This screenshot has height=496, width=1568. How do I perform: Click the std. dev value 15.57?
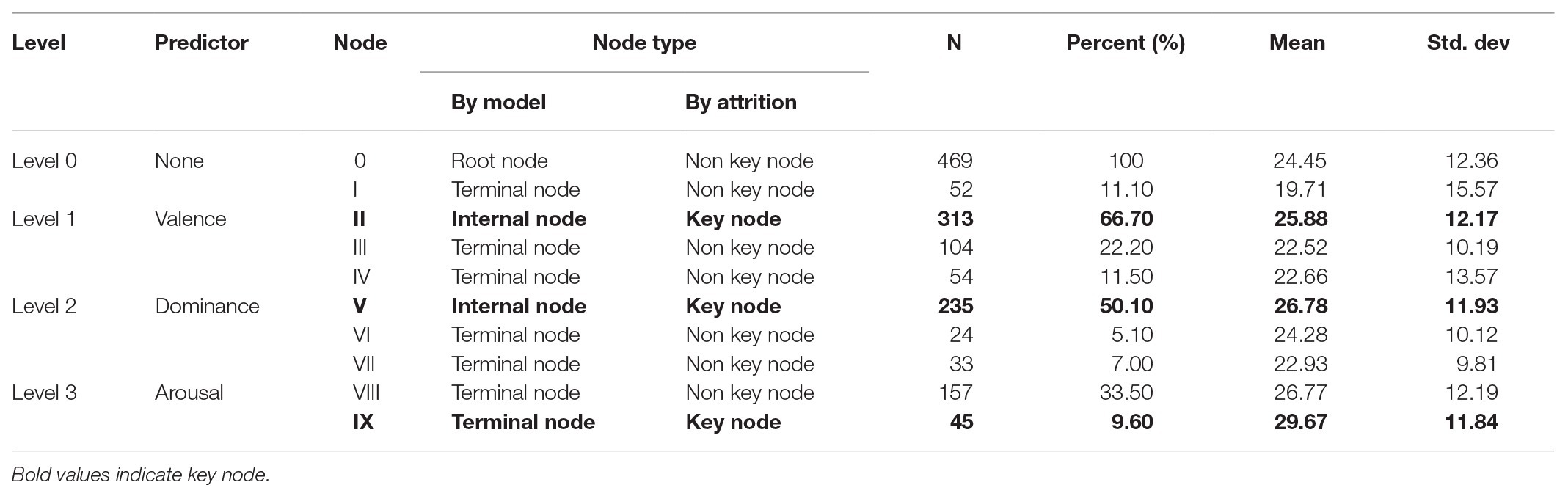1471,189
